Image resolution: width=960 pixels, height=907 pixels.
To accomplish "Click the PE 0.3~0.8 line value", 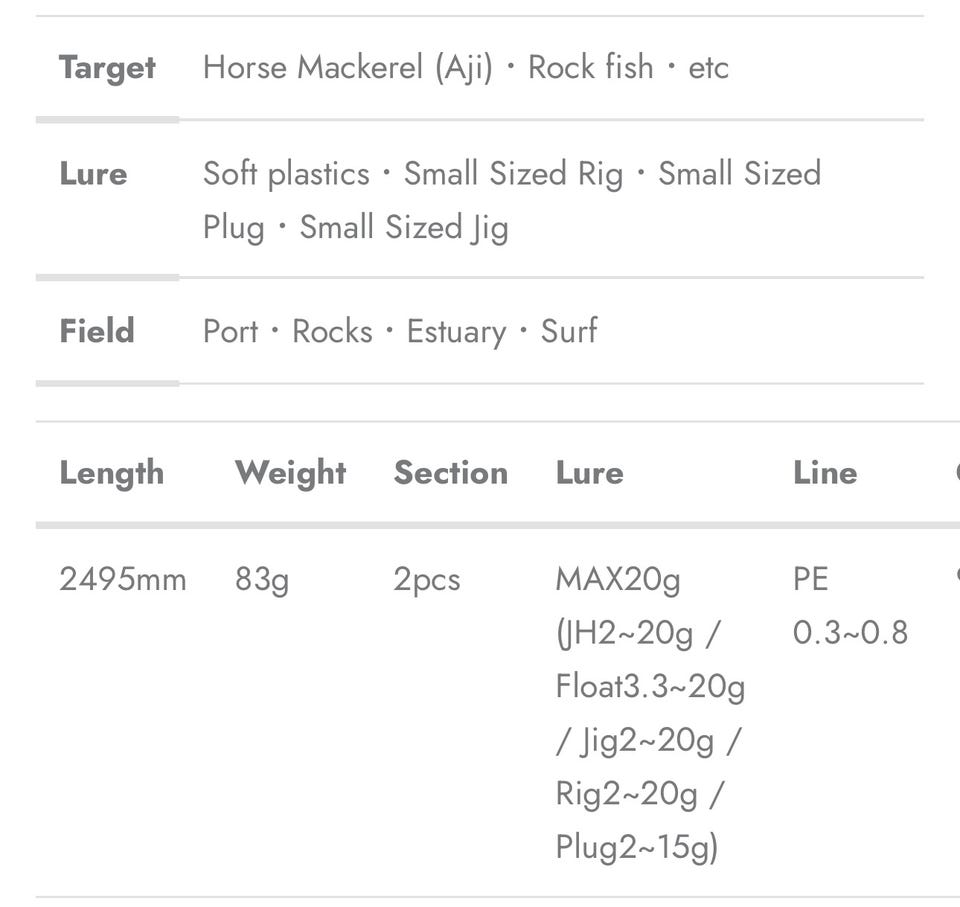I will click(849, 606).
